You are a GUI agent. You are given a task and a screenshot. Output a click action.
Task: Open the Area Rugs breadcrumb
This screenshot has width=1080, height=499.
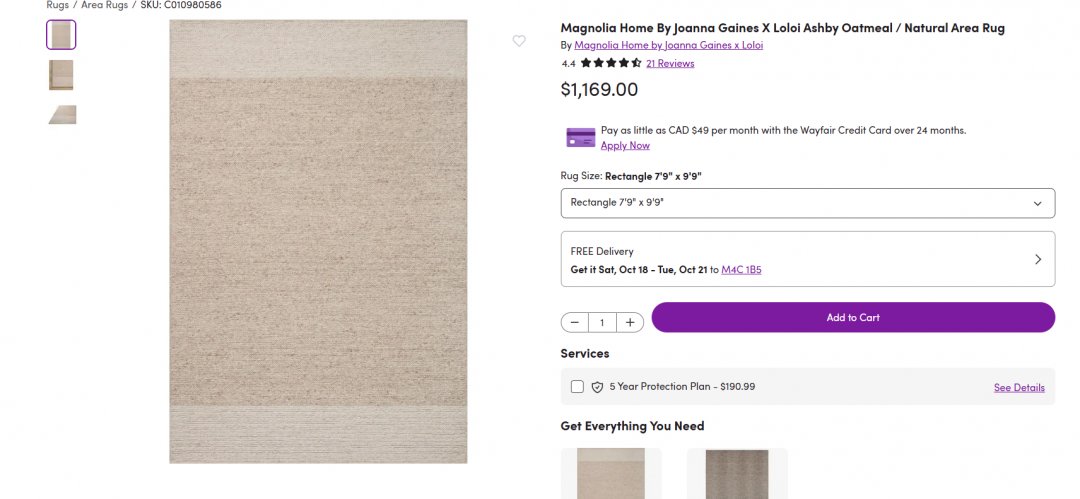104,5
